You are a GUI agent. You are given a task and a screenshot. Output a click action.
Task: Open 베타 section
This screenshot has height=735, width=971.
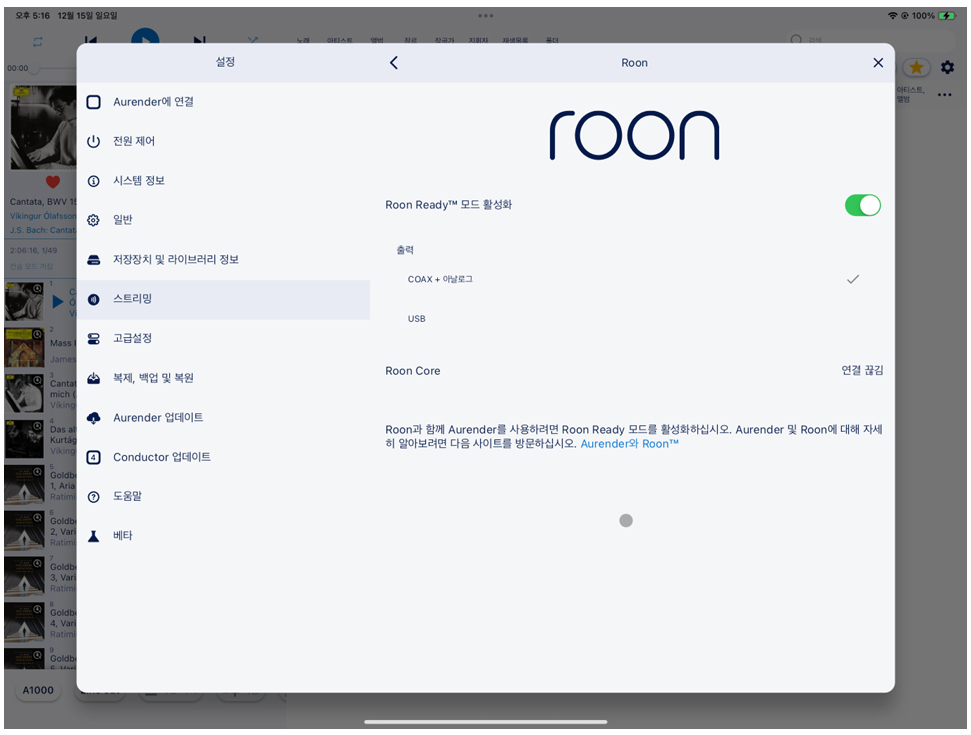click(x=224, y=536)
